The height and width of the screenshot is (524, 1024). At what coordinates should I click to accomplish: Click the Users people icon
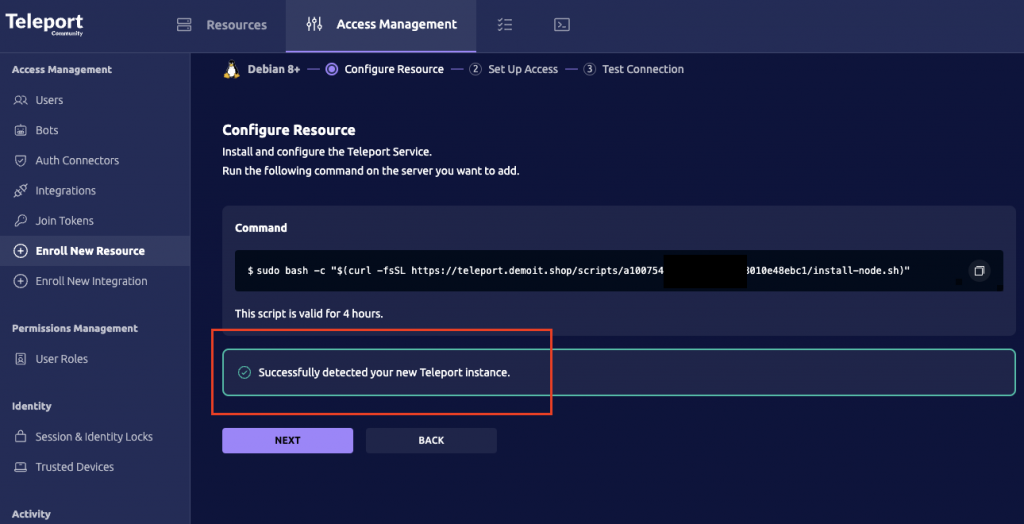21,100
